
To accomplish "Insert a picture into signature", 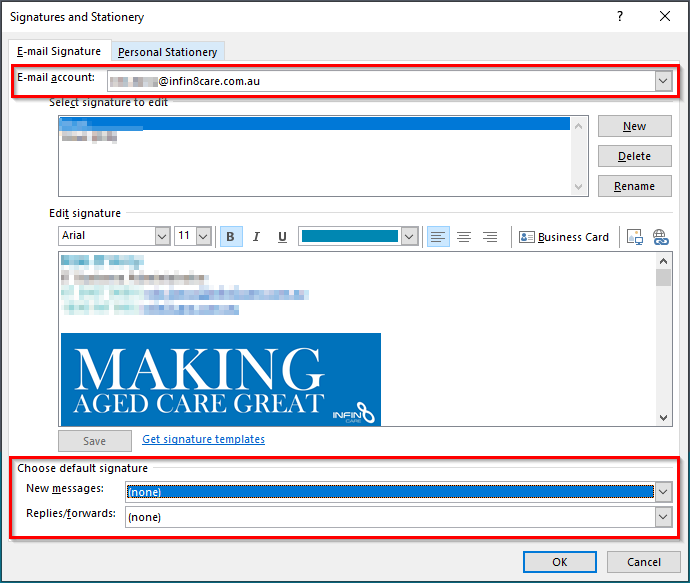I will point(634,237).
